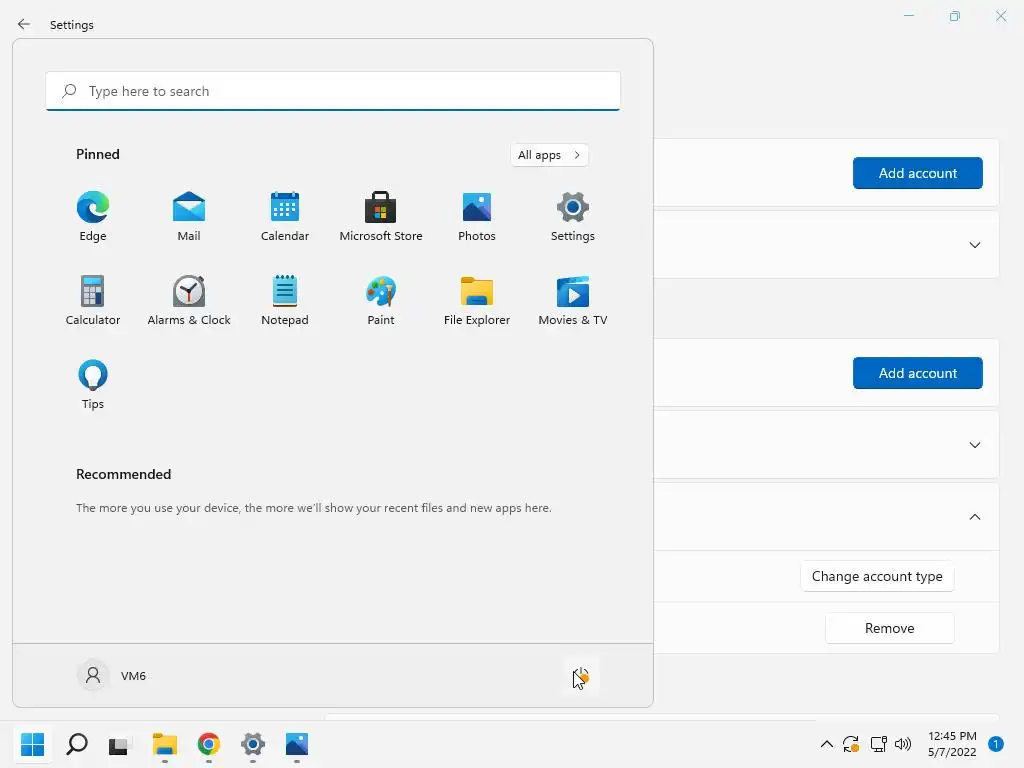Show All apps list
Viewport: 1024px width, 768px height.
pos(549,155)
